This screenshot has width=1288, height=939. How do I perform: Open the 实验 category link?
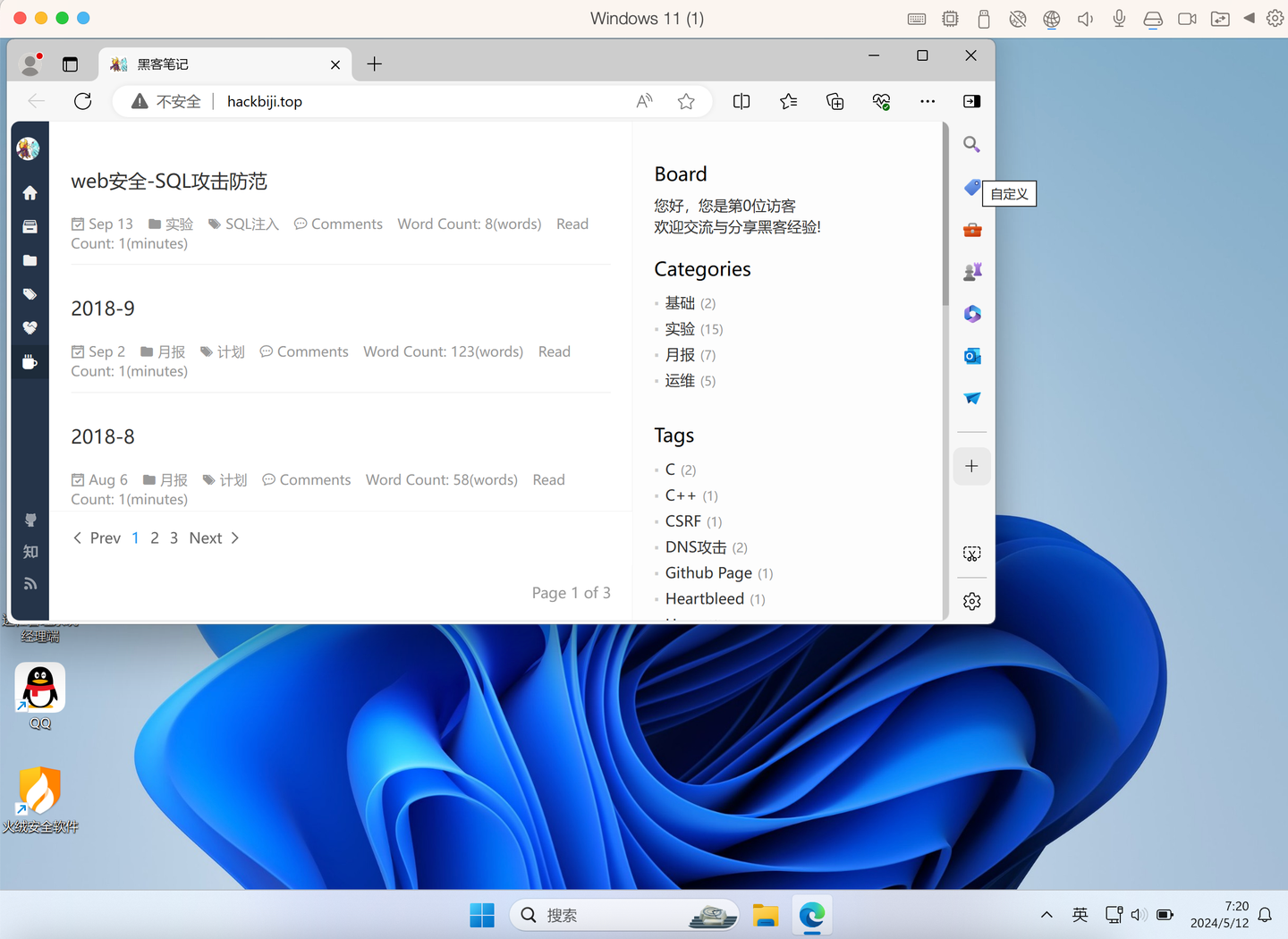(680, 328)
